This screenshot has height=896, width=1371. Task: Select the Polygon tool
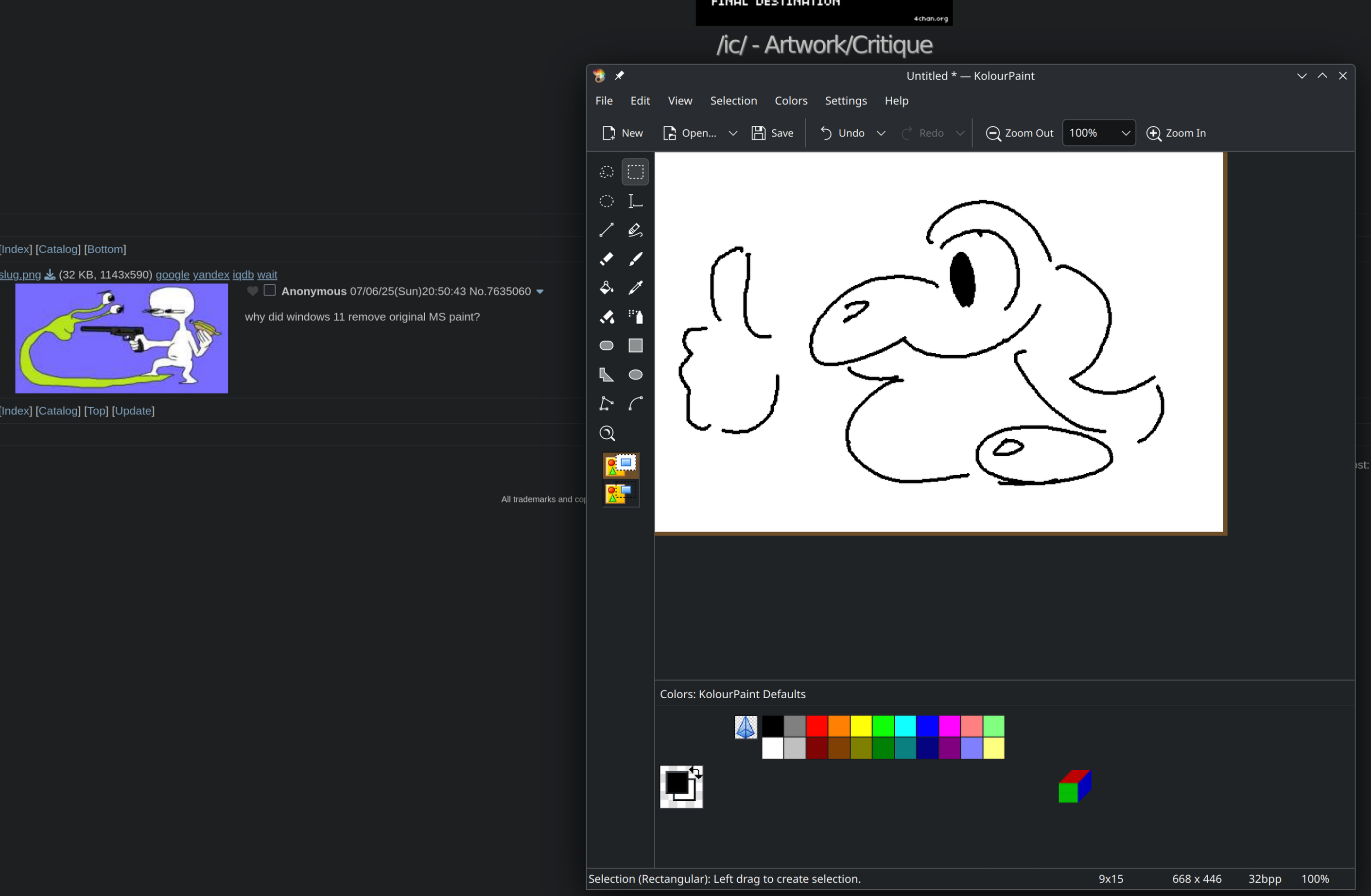606,375
